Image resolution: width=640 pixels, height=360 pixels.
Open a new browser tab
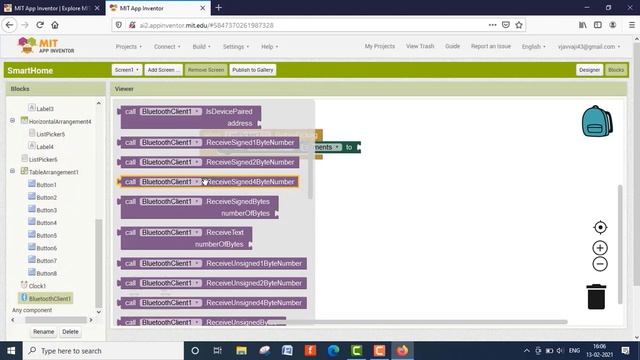pos(218,8)
